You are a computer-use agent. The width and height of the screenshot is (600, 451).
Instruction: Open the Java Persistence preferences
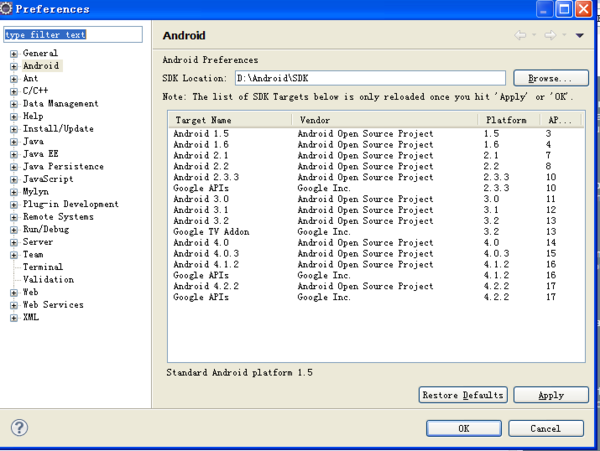point(63,166)
